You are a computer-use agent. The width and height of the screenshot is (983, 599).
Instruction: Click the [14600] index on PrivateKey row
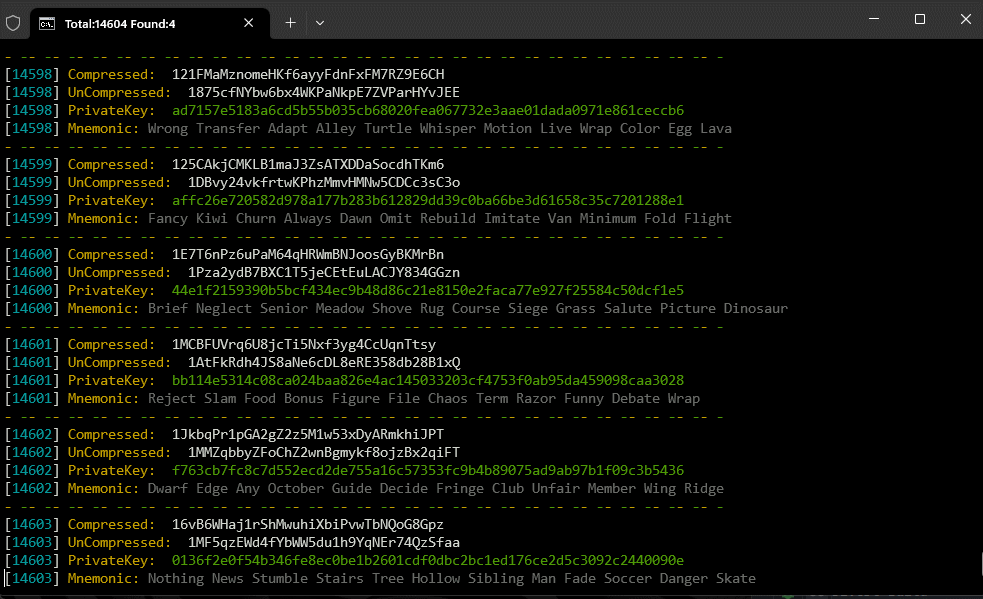pyautogui.click(x=32, y=290)
